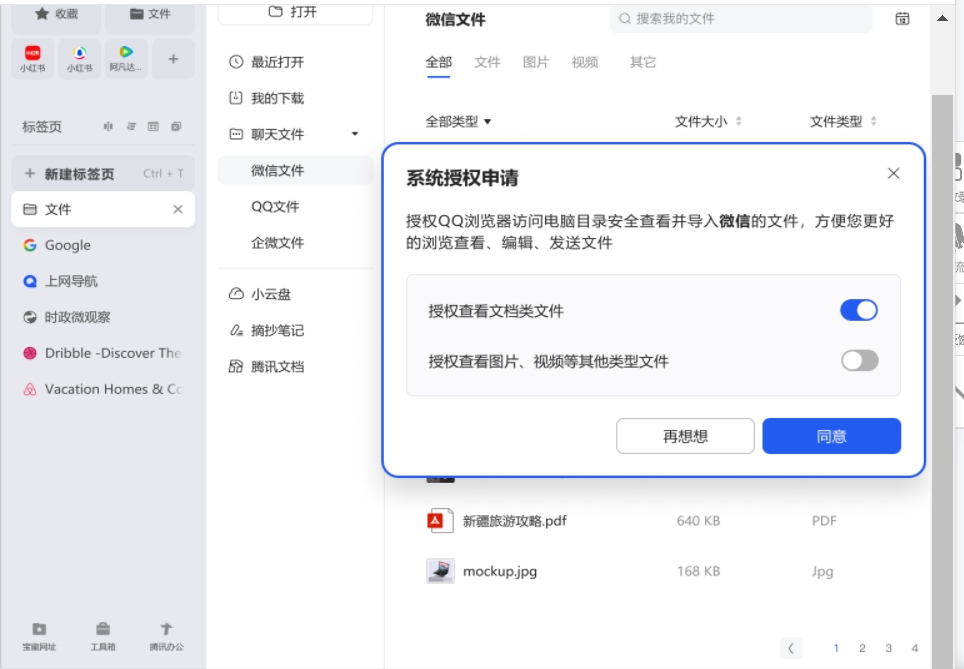
Task: Click the cloud icon beside 小云盘
Action: coord(236,294)
